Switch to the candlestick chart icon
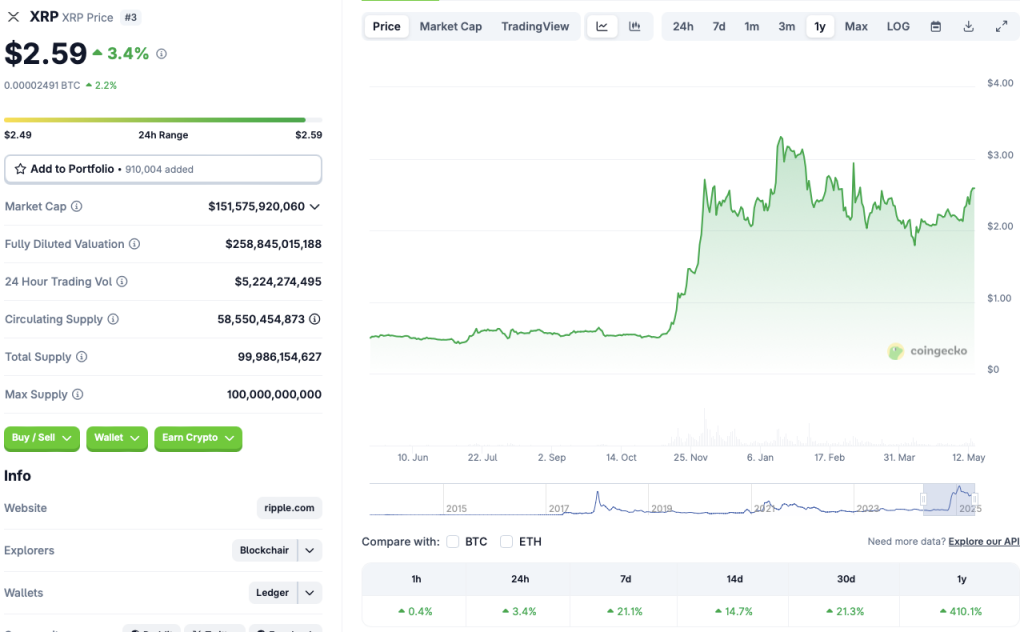1024x632 pixels. tap(637, 26)
